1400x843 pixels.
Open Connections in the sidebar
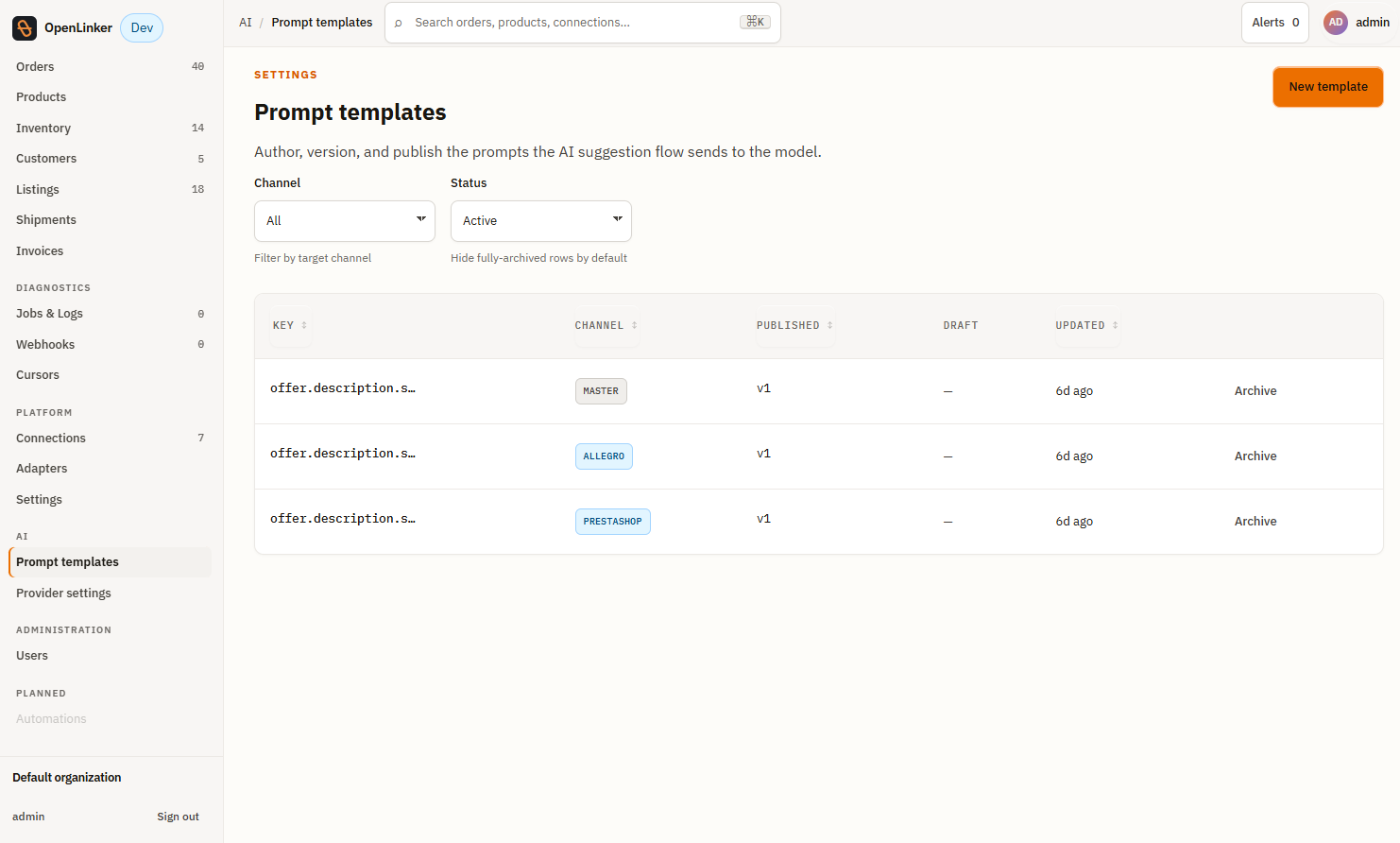(110, 439)
